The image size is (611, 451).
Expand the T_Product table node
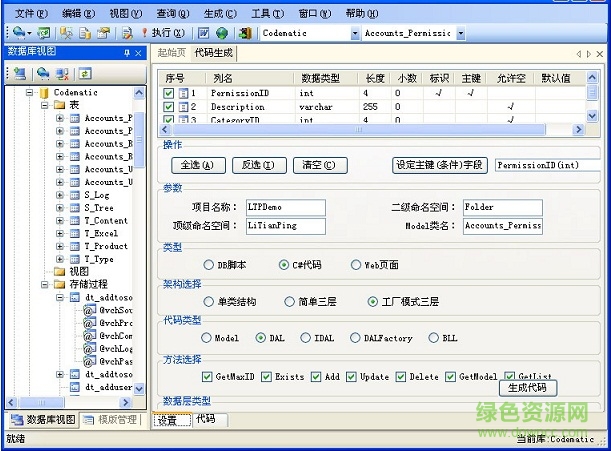(x=60, y=246)
